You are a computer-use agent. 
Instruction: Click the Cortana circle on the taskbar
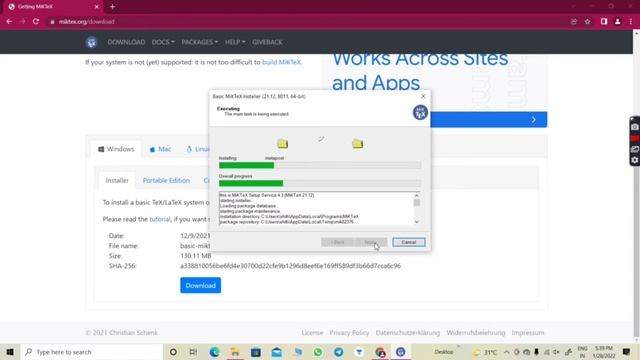173,352
